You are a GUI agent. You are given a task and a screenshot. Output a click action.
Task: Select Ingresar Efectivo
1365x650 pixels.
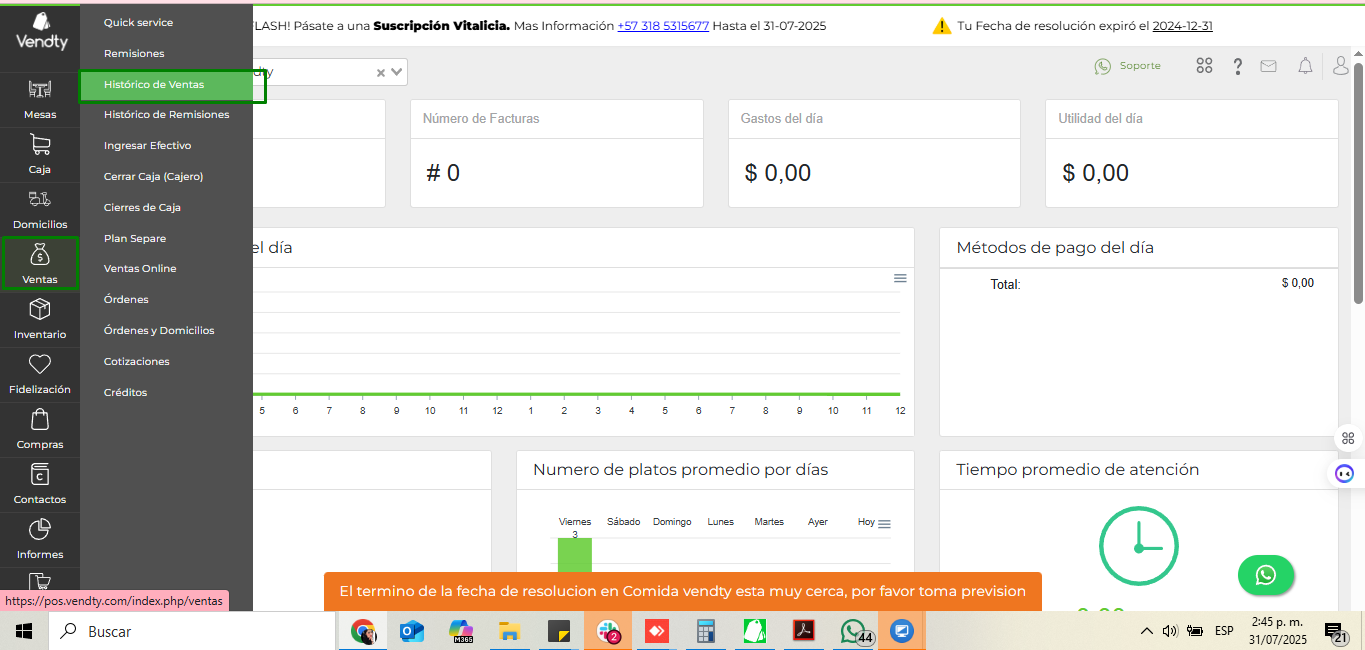pyautogui.click(x=147, y=146)
